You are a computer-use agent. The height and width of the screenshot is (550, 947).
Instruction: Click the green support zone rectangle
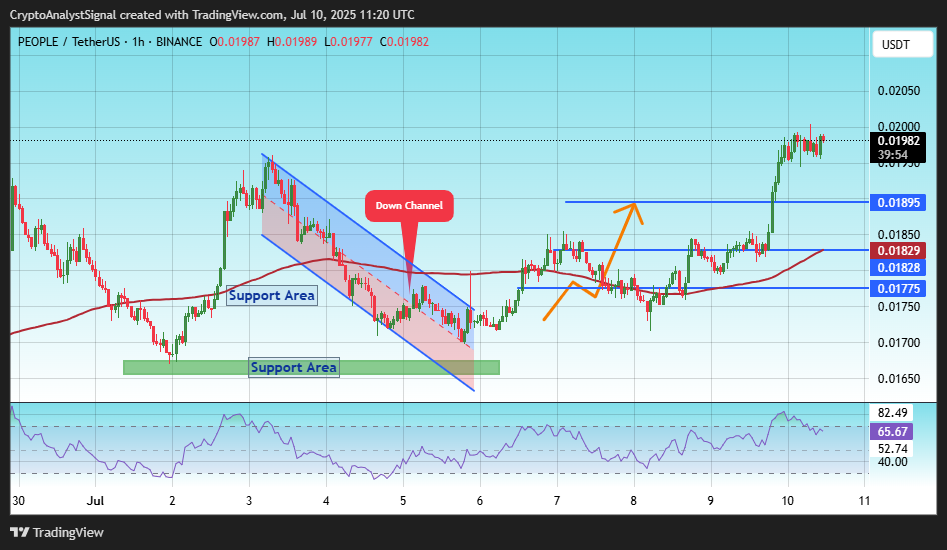(311, 368)
